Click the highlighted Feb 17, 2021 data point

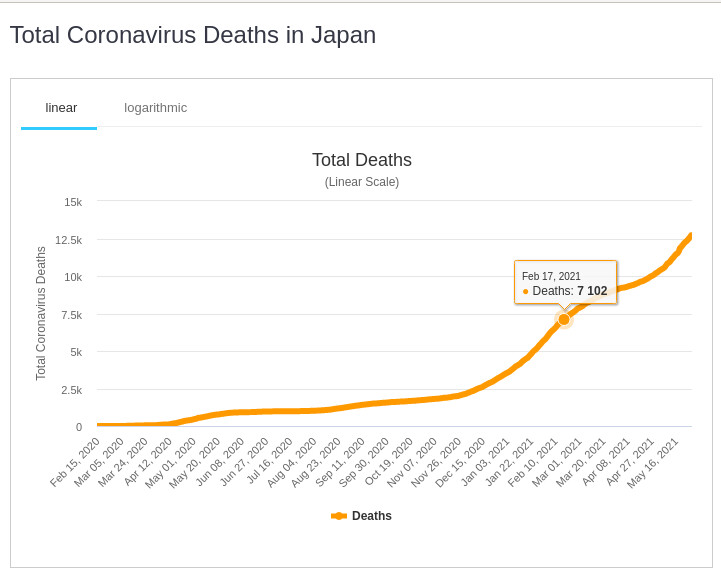[x=564, y=319]
